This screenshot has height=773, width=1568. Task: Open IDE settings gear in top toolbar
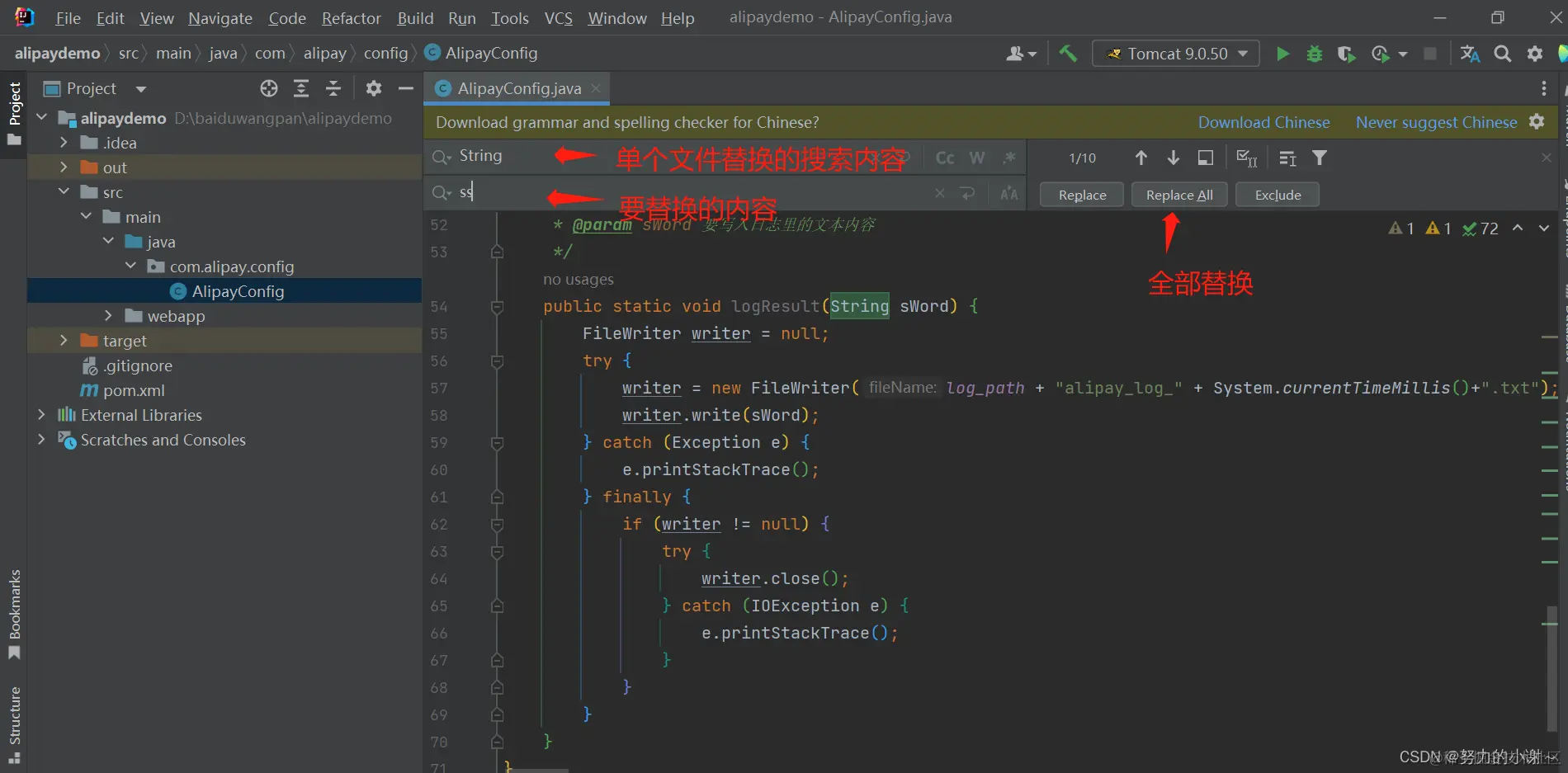pos(1535,54)
